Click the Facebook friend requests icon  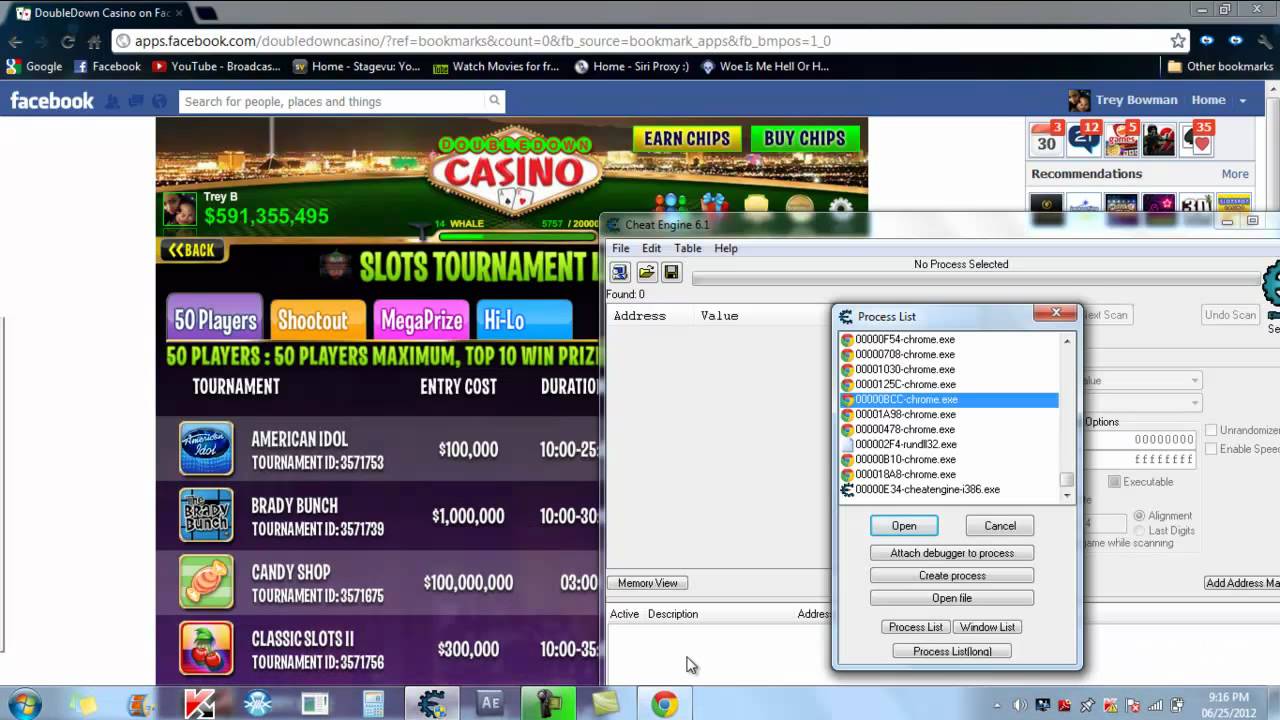[x=113, y=101]
